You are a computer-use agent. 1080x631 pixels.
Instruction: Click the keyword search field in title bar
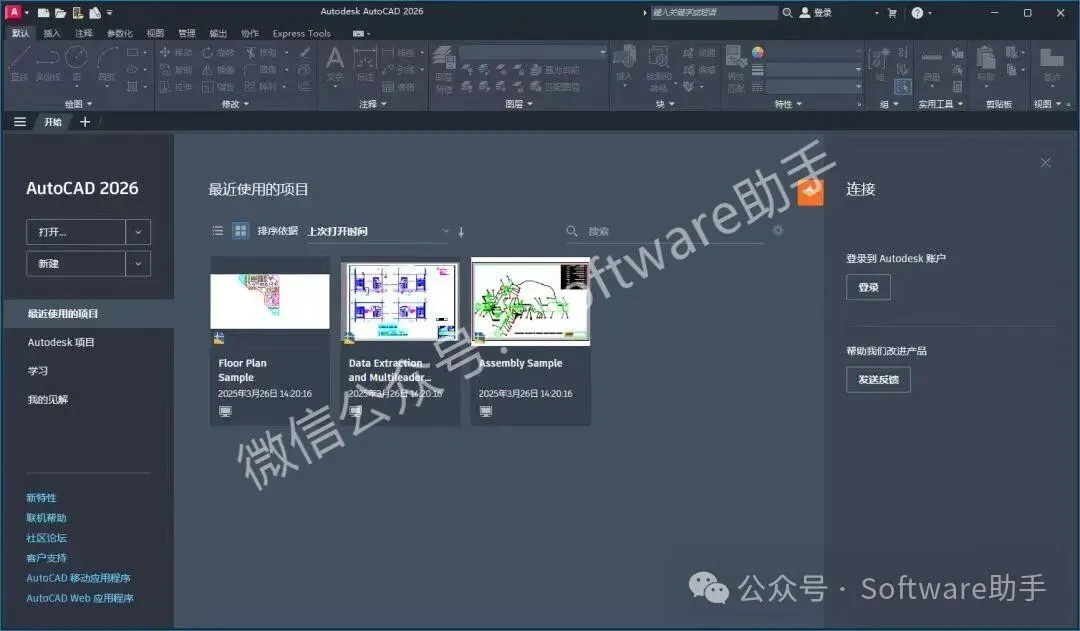[x=714, y=12]
